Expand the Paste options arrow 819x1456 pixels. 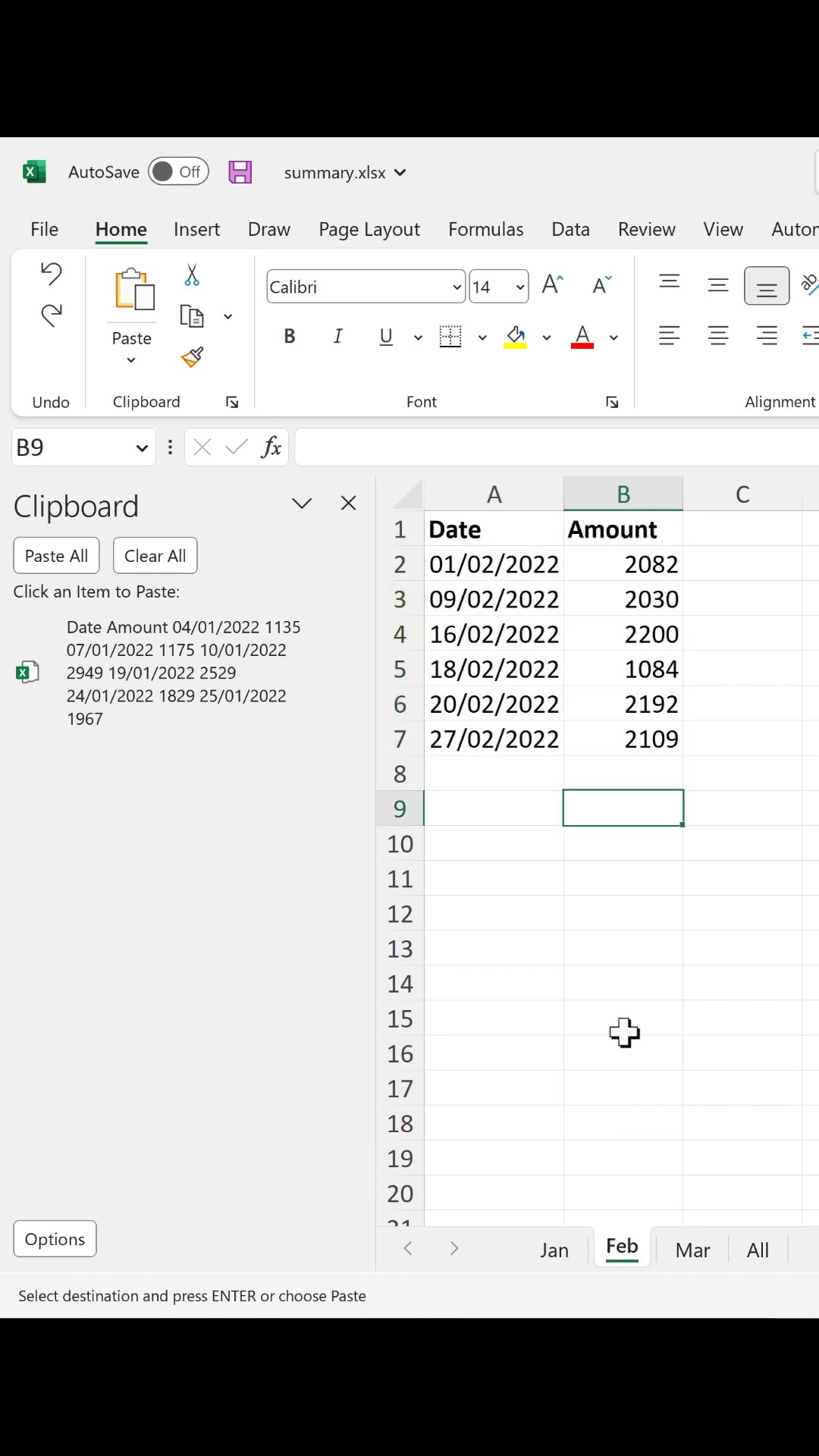pyautogui.click(x=131, y=360)
